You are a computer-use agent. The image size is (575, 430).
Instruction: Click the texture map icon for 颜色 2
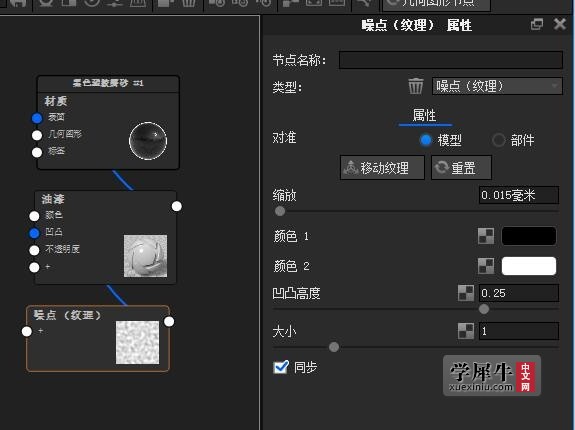pyautogui.click(x=486, y=266)
